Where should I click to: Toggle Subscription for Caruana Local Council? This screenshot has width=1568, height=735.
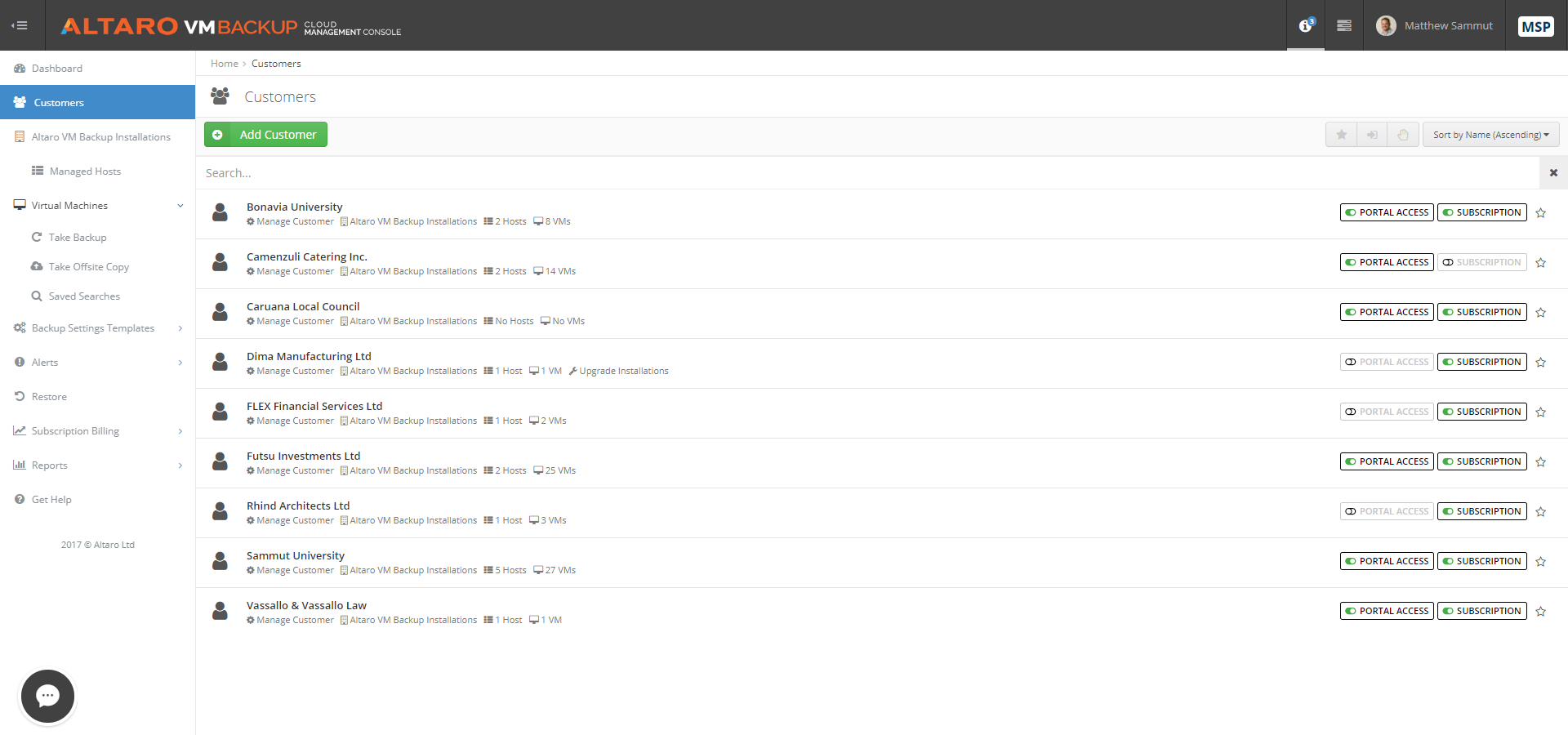(1481, 312)
